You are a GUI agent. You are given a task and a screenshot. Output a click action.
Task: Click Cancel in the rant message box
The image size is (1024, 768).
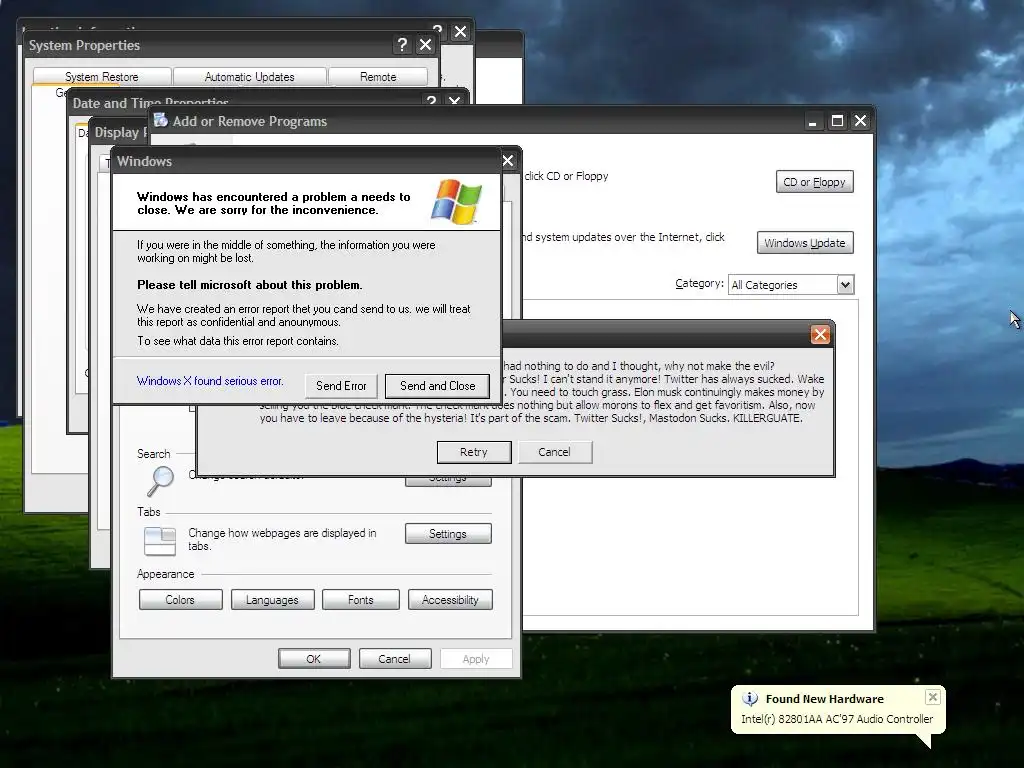coord(554,452)
